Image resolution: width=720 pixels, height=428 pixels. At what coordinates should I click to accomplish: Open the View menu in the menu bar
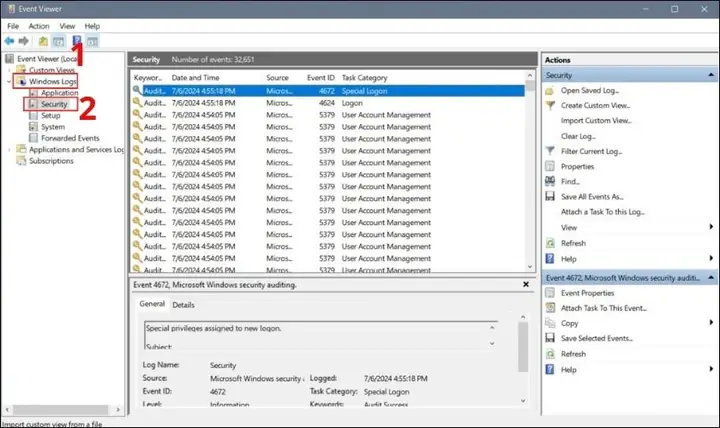pos(67,26)
